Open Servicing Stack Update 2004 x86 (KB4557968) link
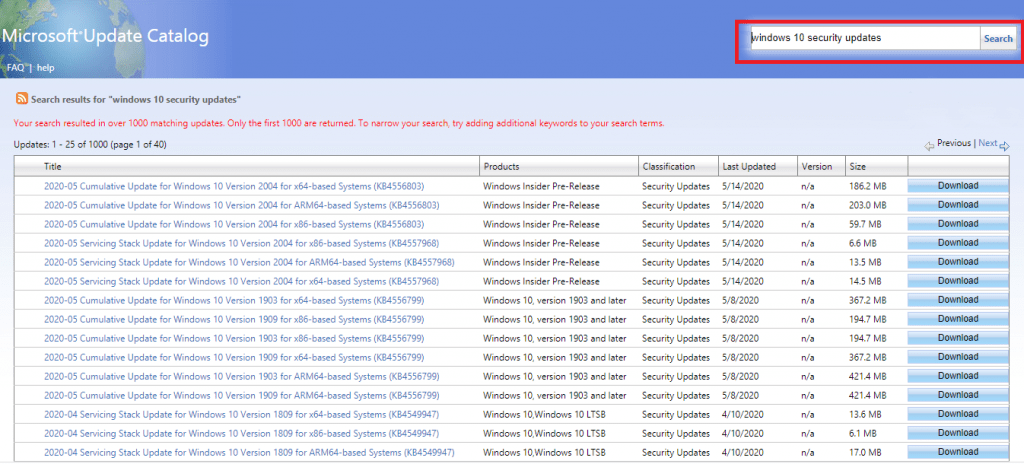 [x=241, y=243]
